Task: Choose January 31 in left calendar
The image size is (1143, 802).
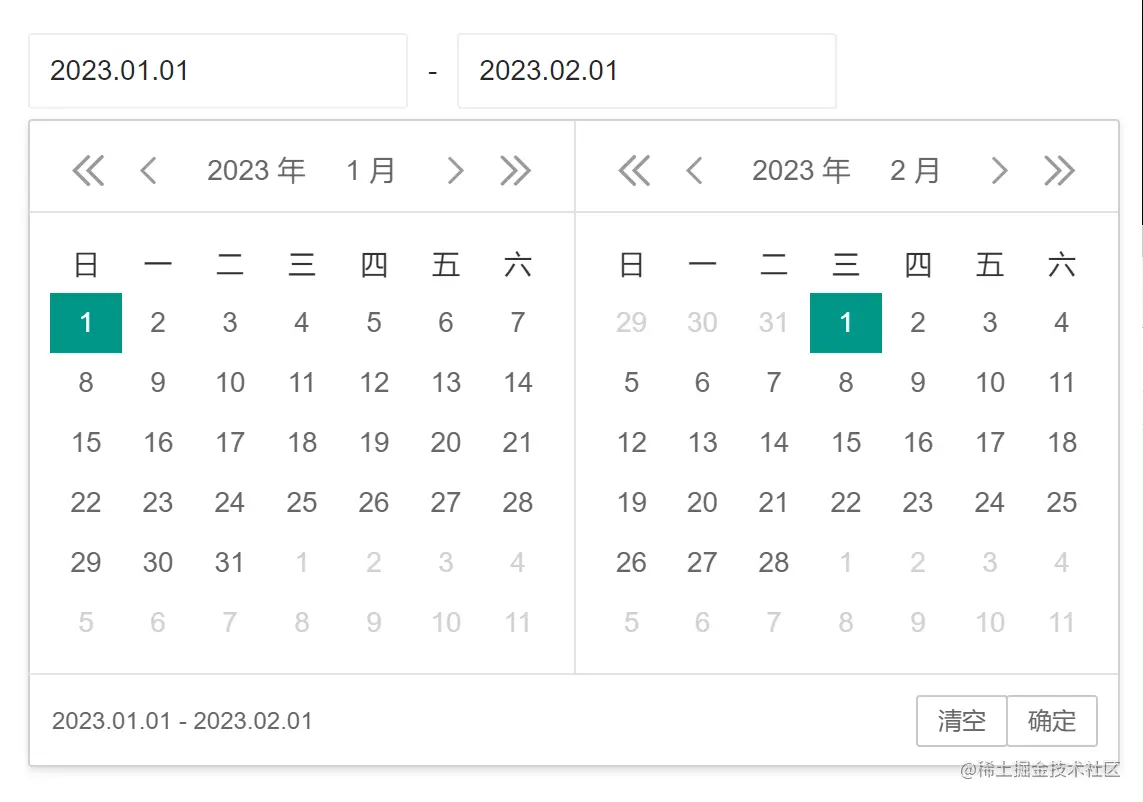Action: pos(230,563)
